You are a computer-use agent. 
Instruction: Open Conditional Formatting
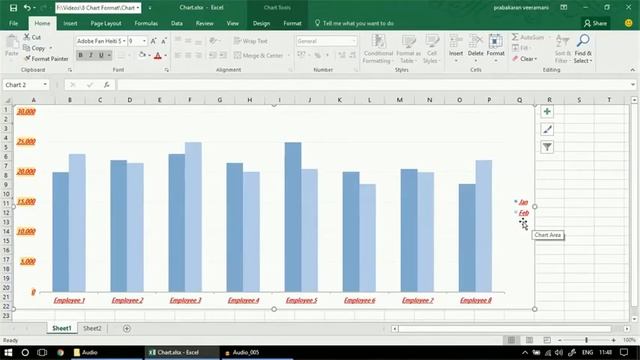pyautogui.click(x=378, y=49)
